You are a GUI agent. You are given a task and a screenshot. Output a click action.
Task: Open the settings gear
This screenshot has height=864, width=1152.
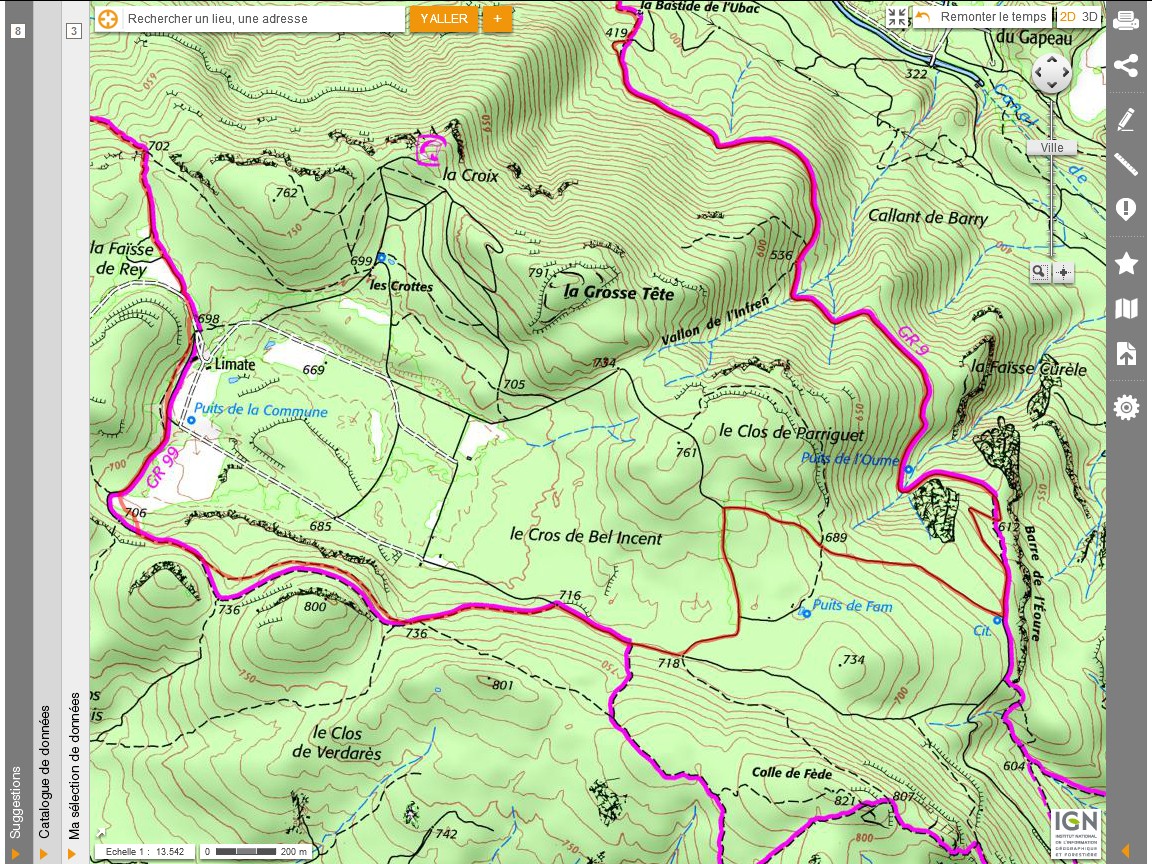[x=1126, y=407]
